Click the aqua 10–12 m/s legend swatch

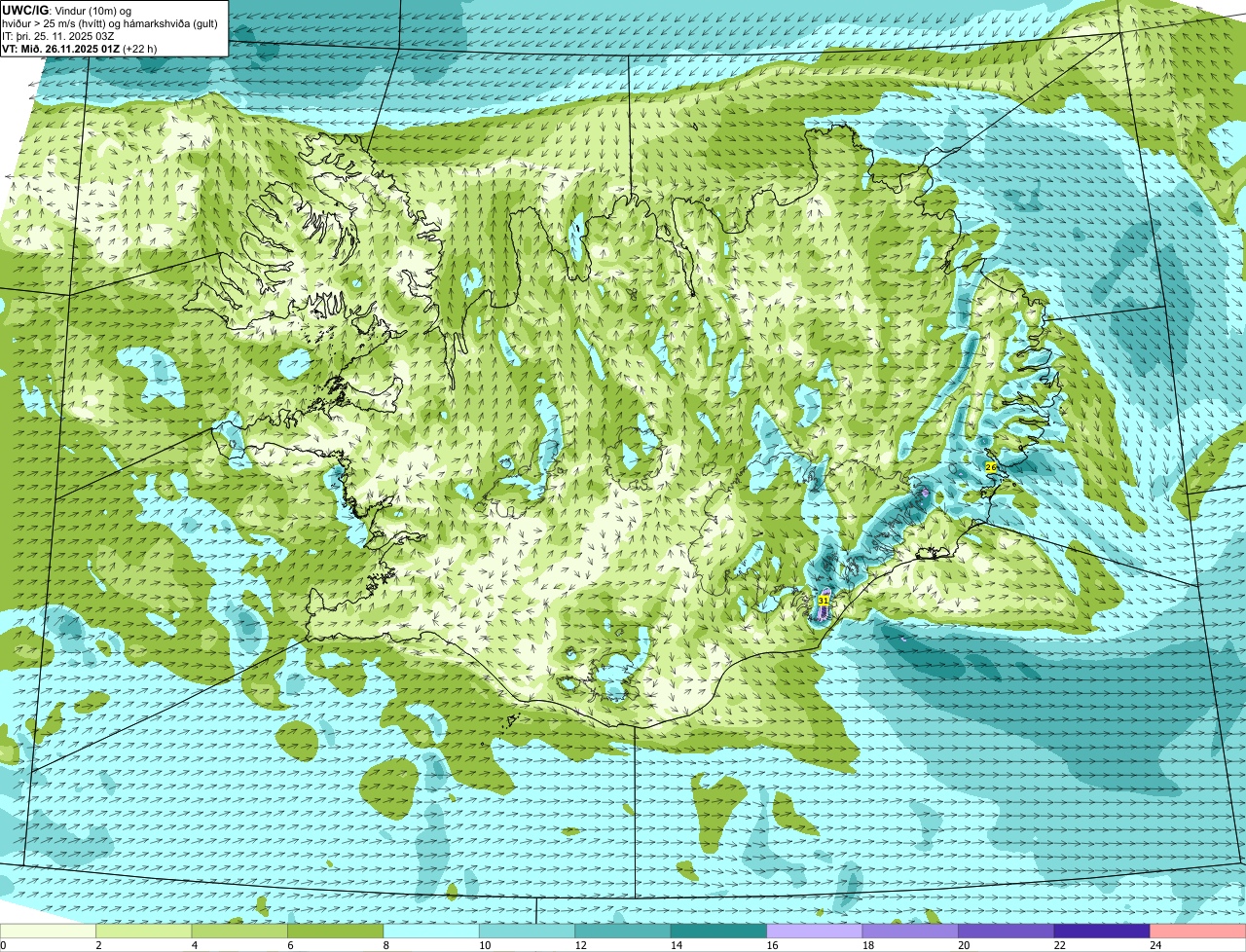[x=528, y=931]
